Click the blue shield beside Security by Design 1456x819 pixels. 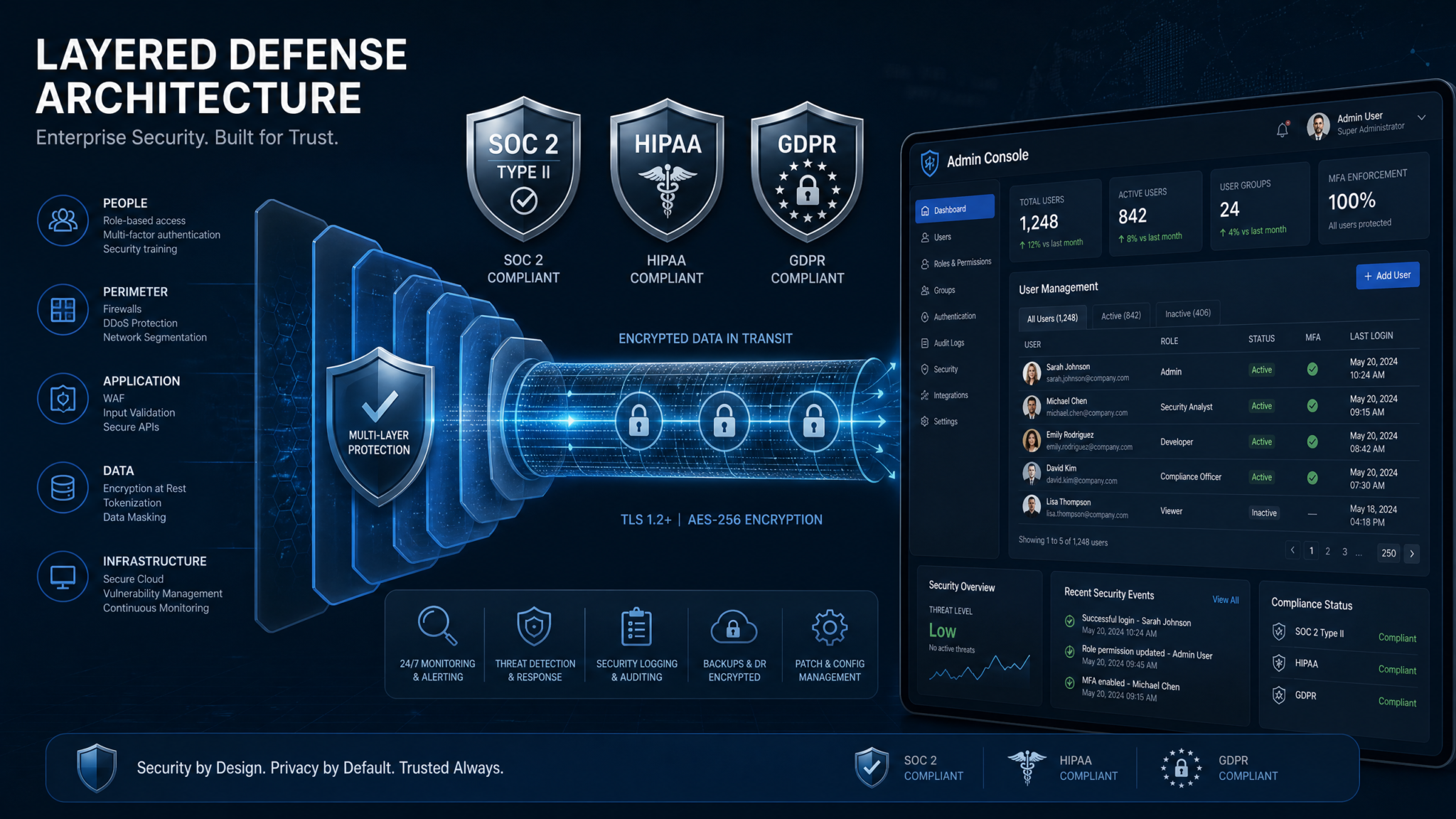97,768
